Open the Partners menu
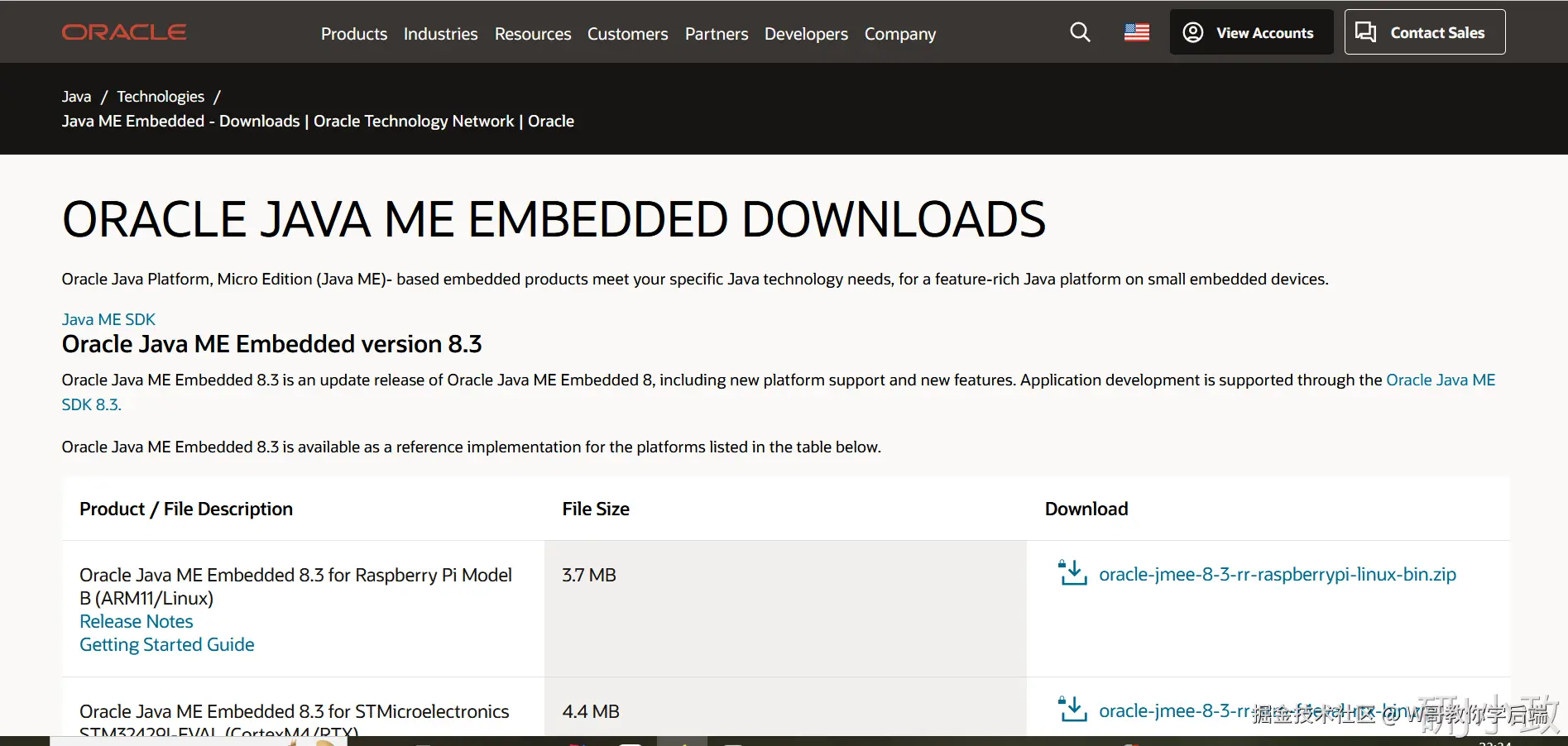Viewport: 1568px width, 746px height. click(717, 34)
